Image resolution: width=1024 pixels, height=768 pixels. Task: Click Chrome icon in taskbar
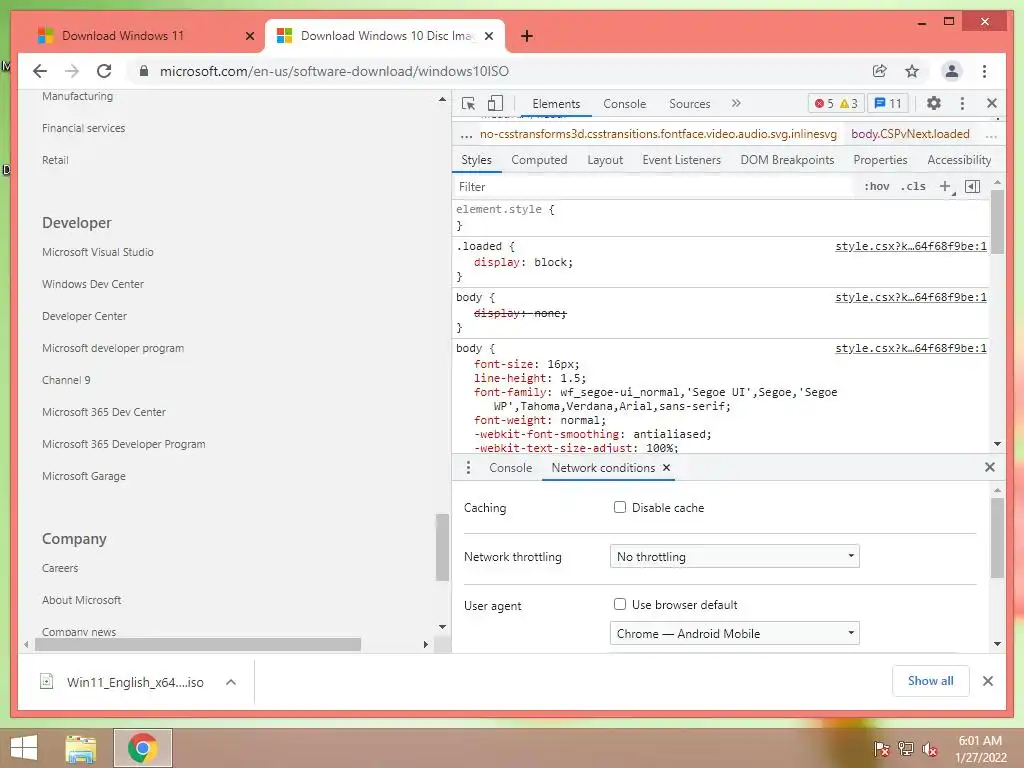(x=143, y=748)
